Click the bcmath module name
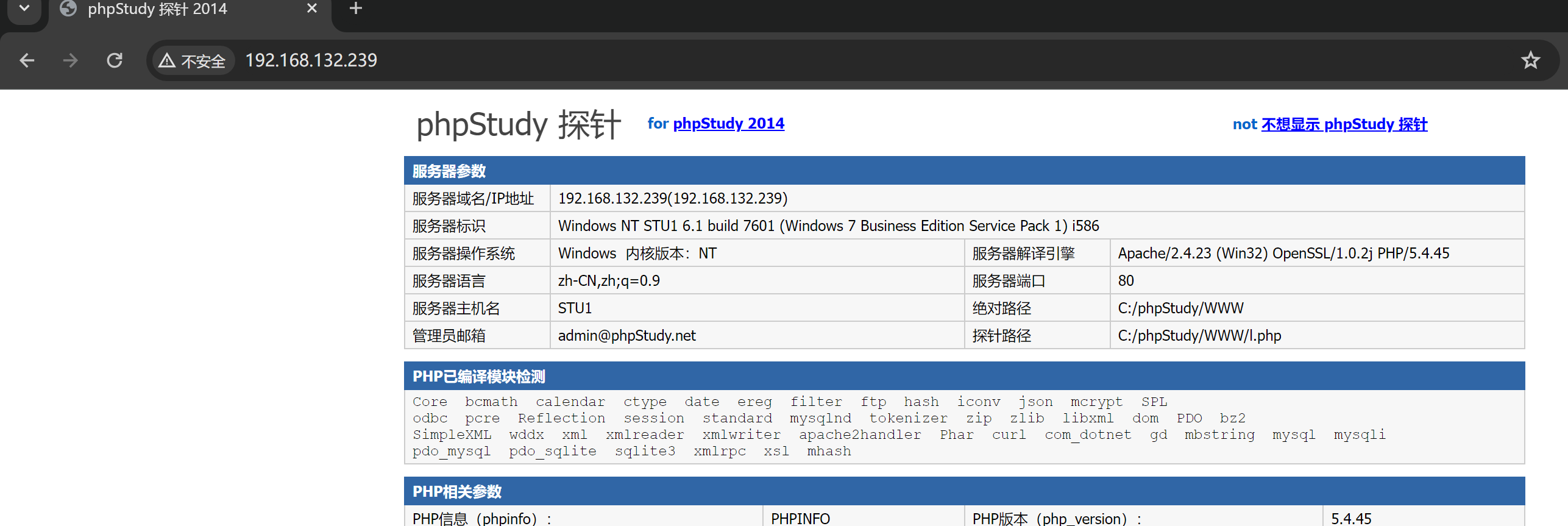 click(x=491, y=402)
